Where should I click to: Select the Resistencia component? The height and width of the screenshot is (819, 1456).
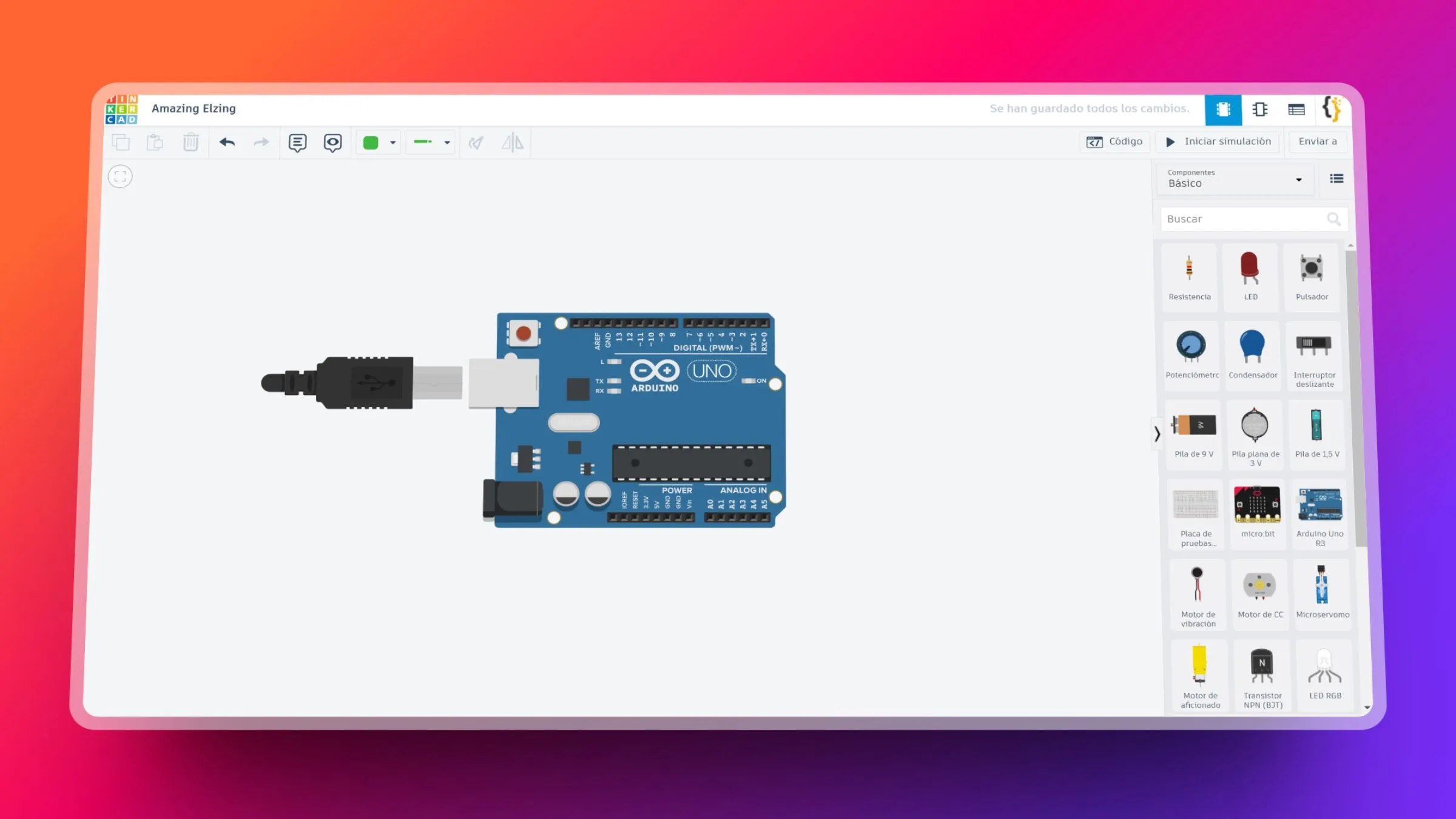pyautogui.click(x=1190, y=278)
